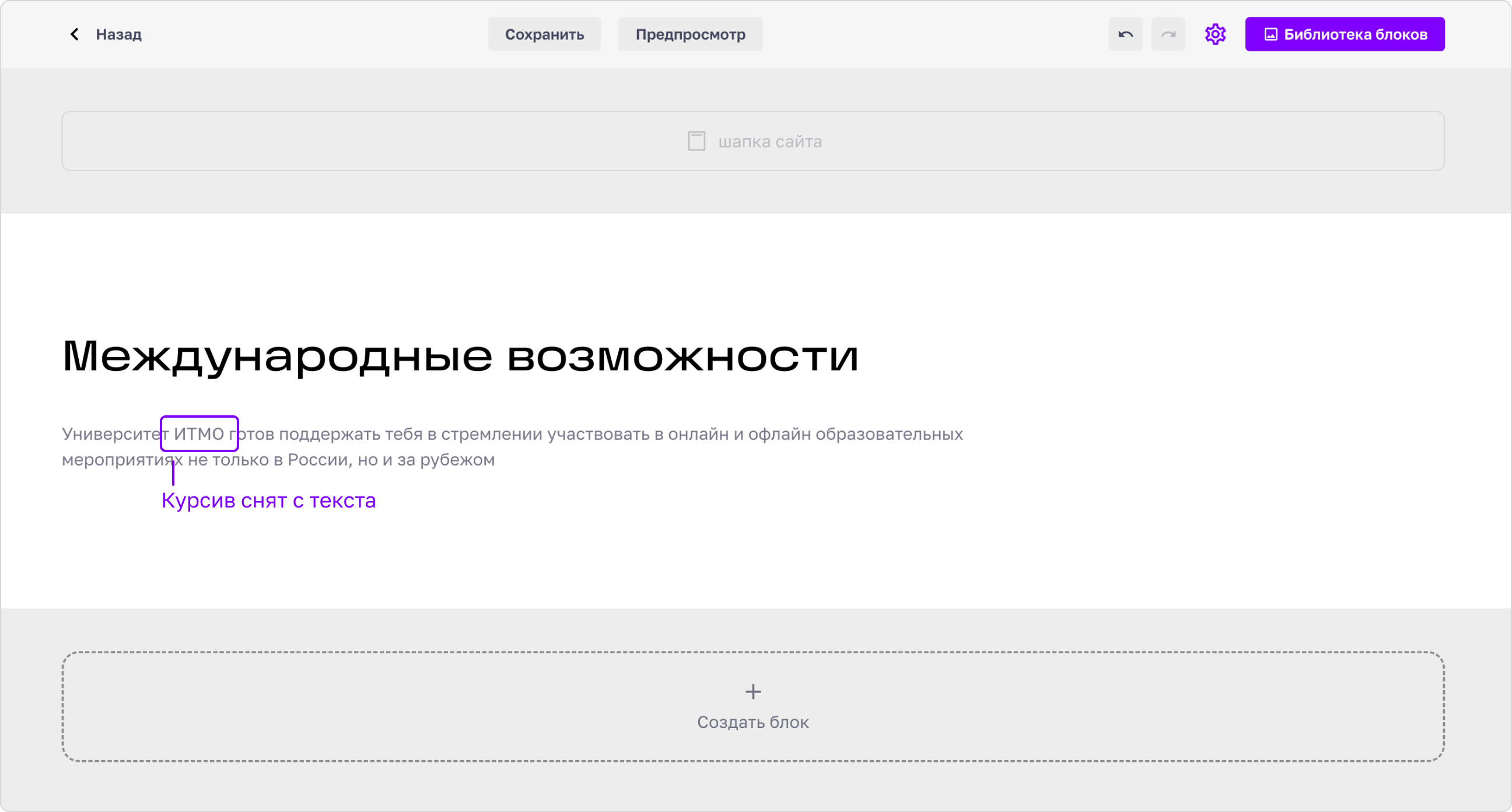The height and width of the screenshot is (812, 1512).
Task: Open Библиотека блоков
Action: pos(1345,34)
